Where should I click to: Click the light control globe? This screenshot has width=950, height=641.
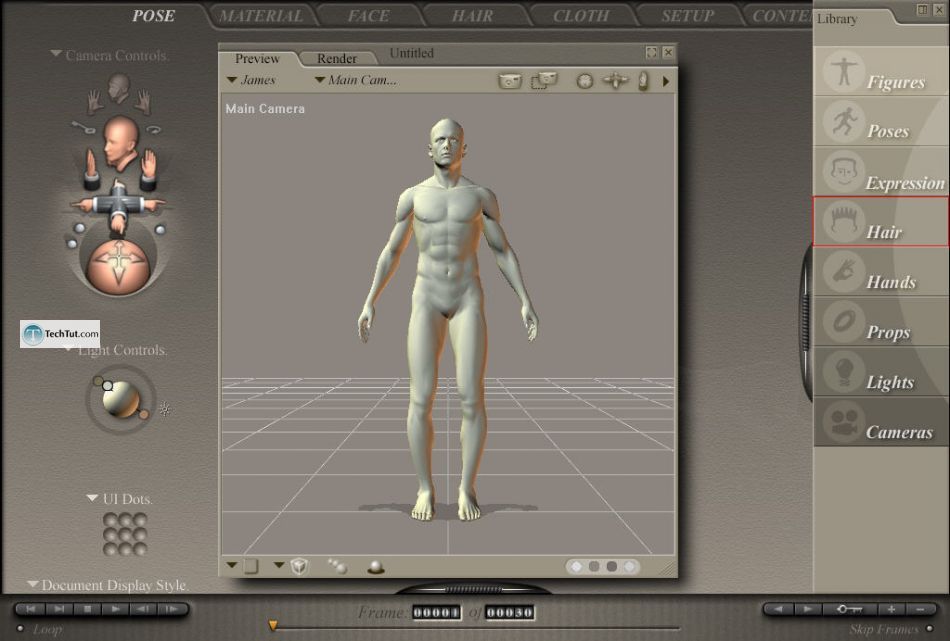tap(121, 399)
